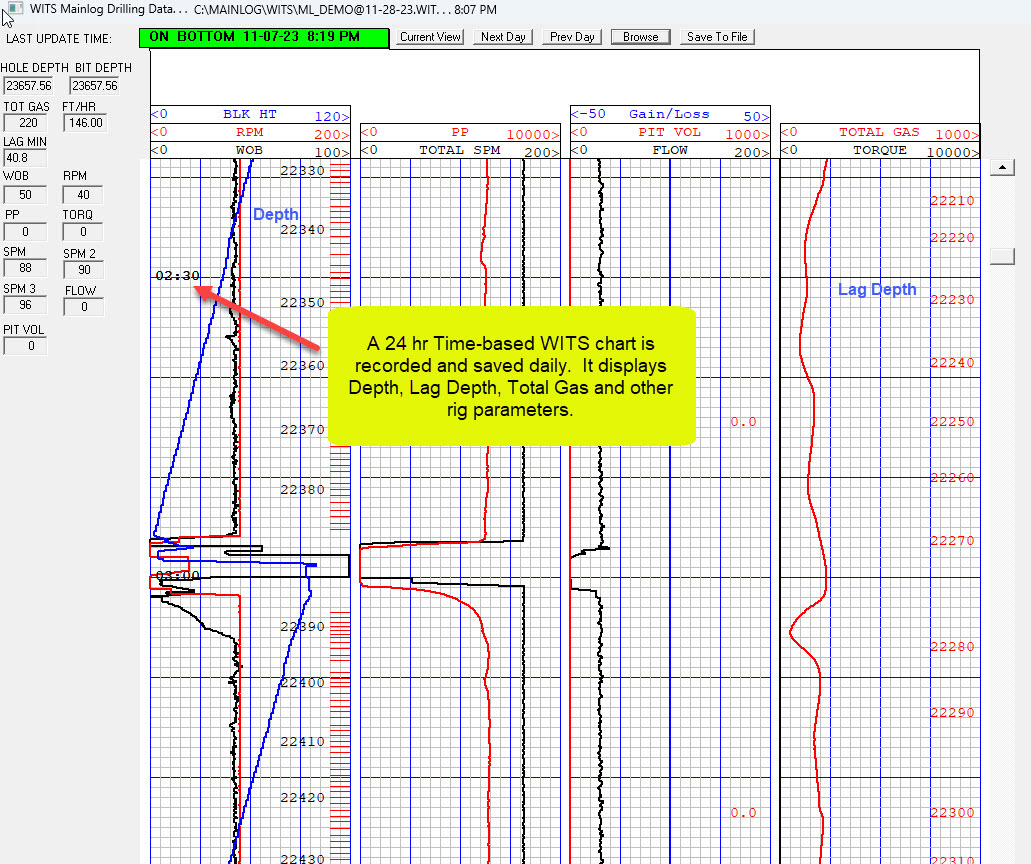The image size is (1031, 864).
Task: Click the Current View button
Action: click(x=430, y=37)
